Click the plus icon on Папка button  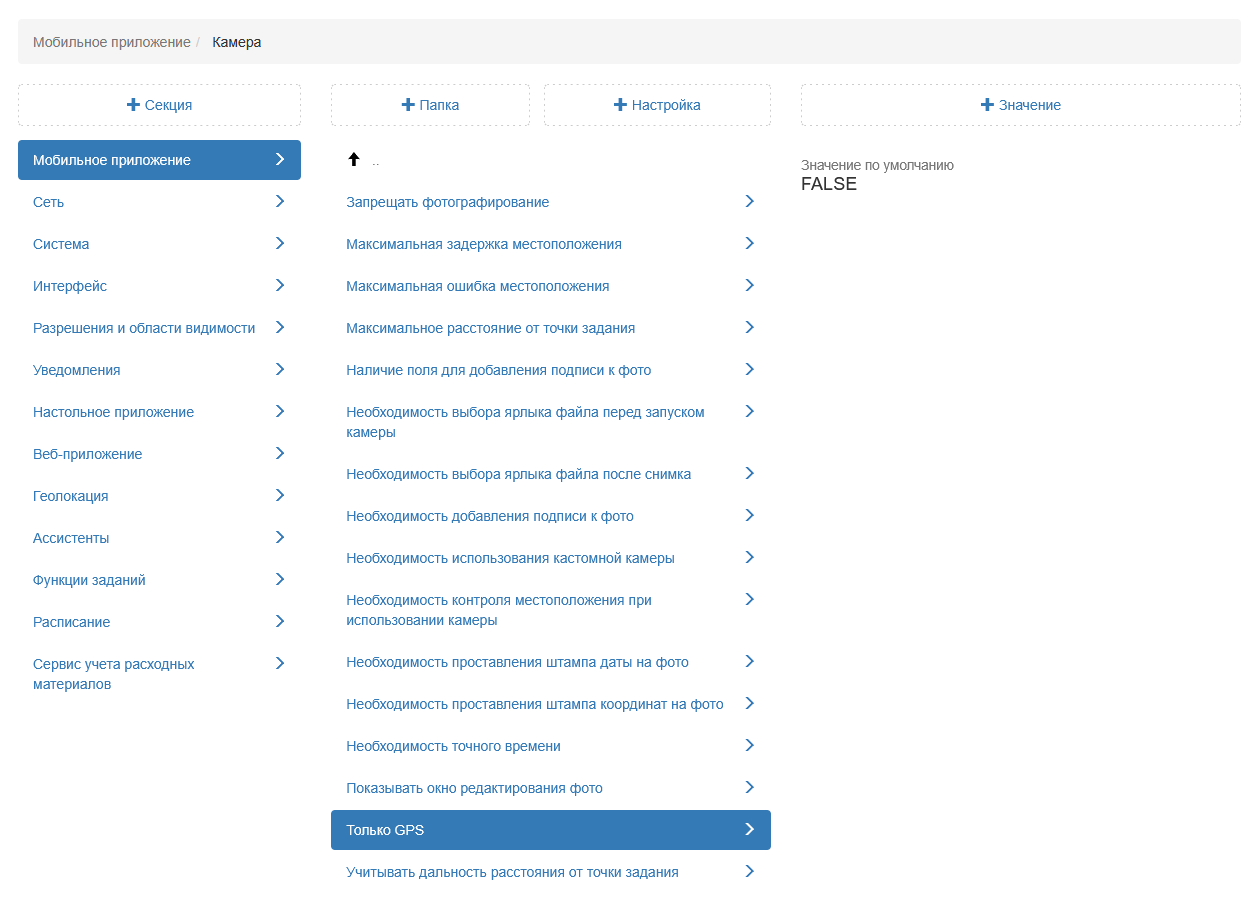[407, 105]
